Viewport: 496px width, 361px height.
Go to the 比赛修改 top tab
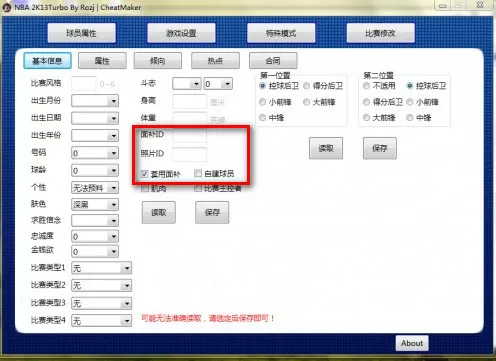[381, 33]
